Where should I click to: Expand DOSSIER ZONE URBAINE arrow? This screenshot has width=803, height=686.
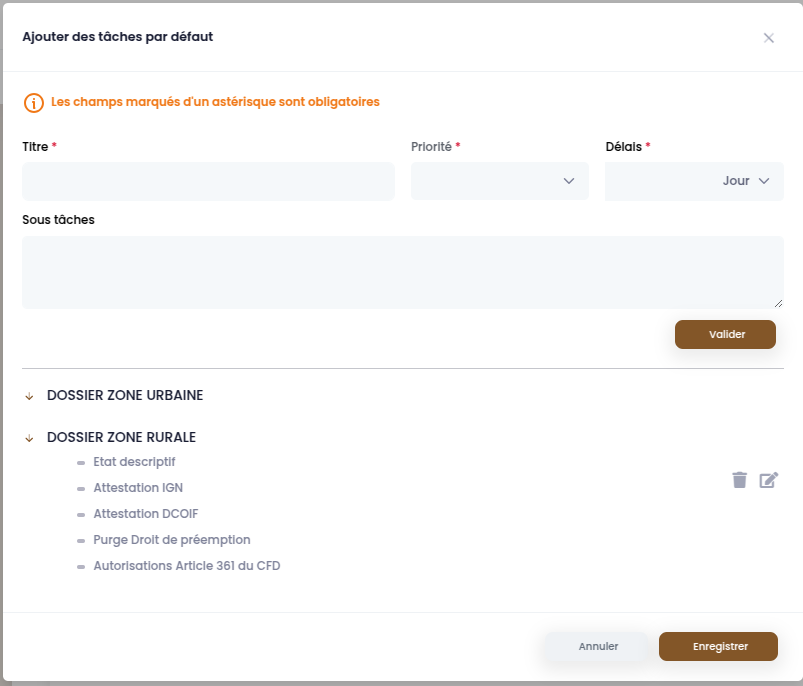click(x=29, y=396)
